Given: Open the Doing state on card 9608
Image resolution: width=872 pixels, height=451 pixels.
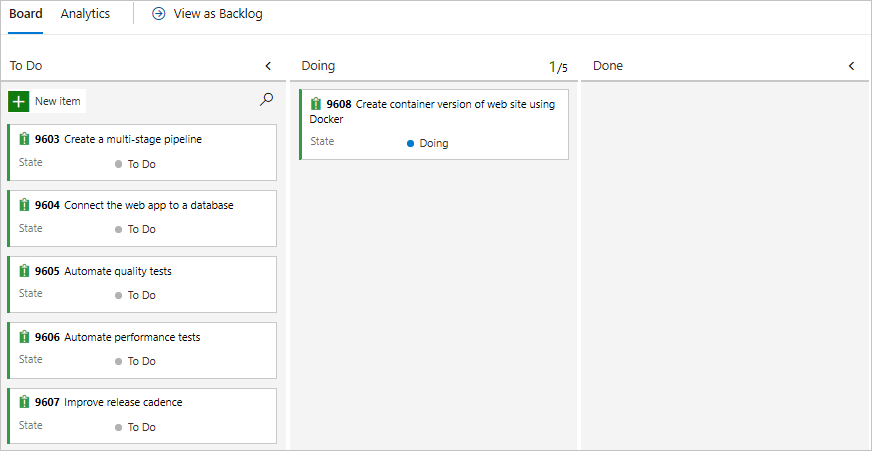Looking at the screenshot, I should tap(433, 143).
